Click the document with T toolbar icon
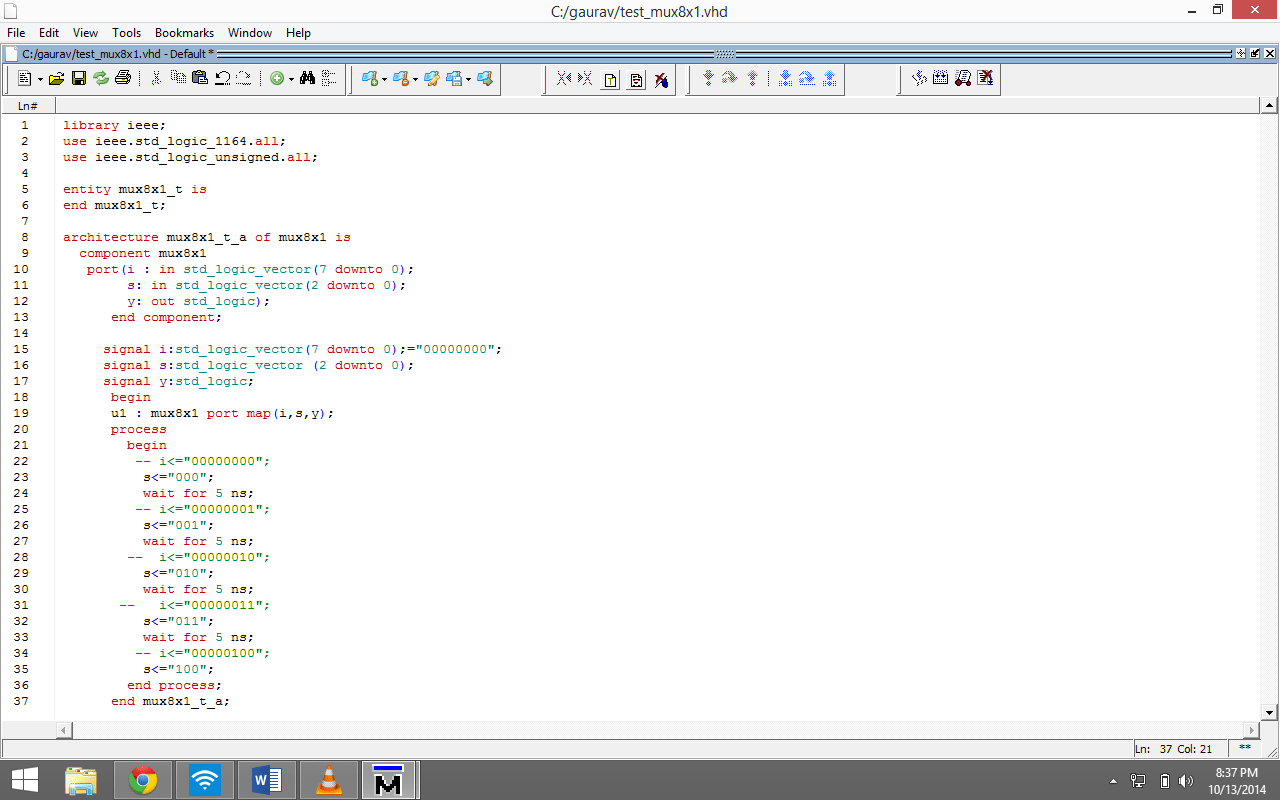Viewport: 1280px width, 800px height. click(610, 79)
